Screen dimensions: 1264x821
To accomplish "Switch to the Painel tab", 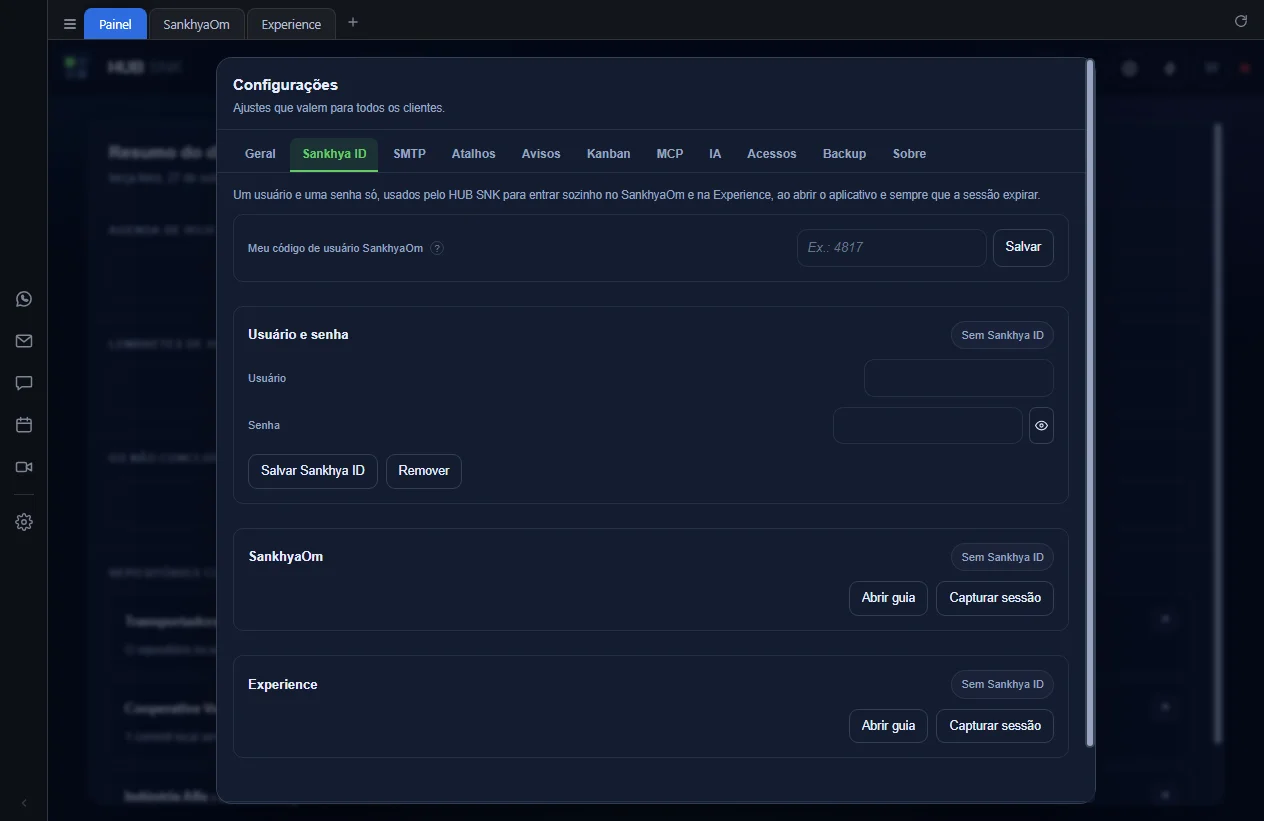I will (x=115, y=24).
